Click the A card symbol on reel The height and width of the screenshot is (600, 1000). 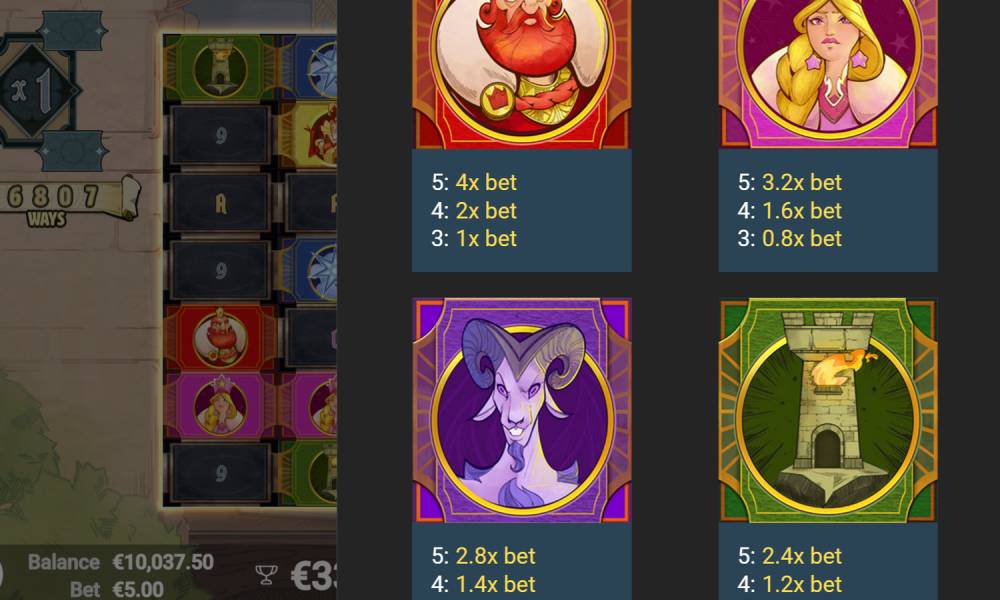click(221, 203)
